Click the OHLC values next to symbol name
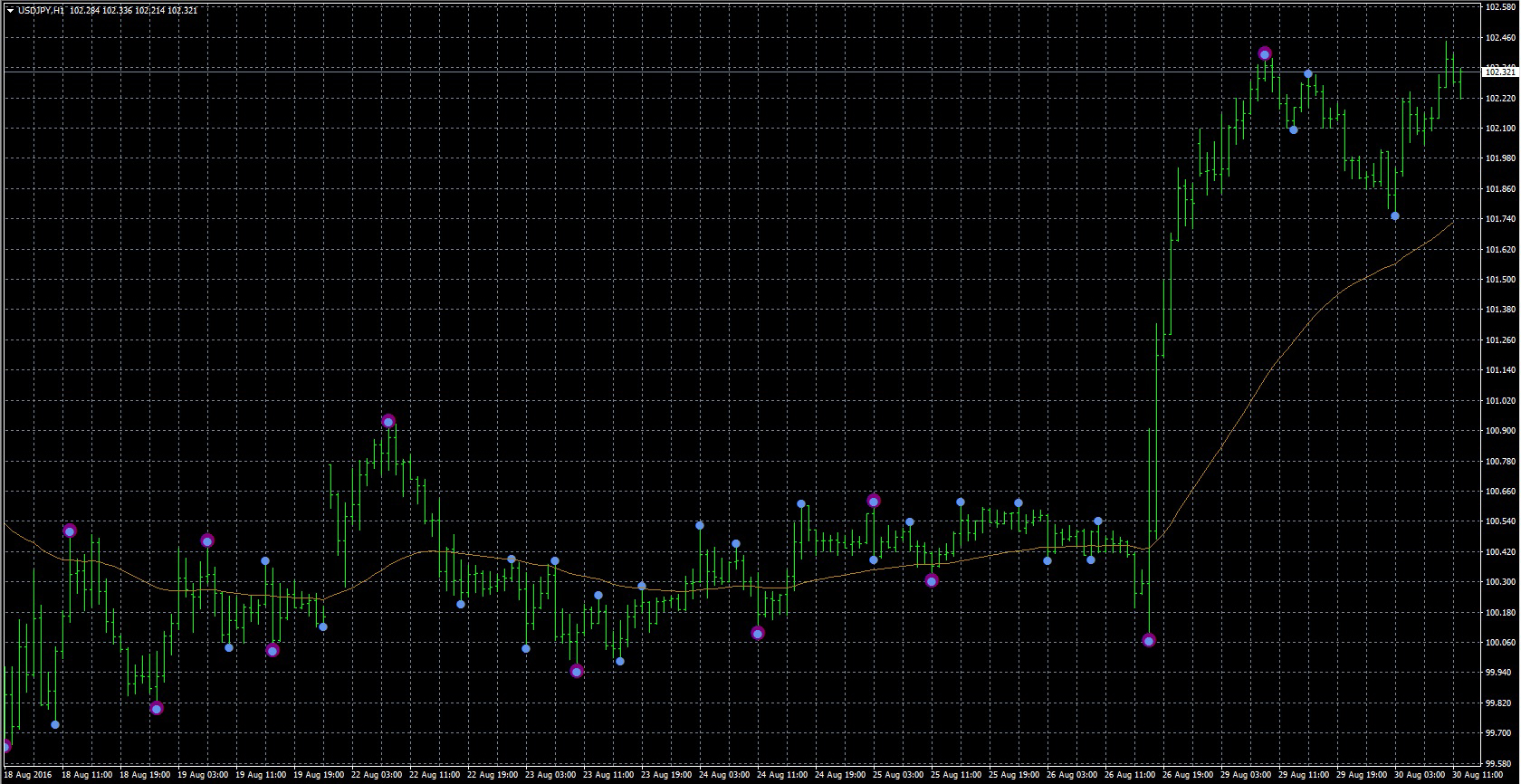1521x784 pixels. (x=133, y=11)
